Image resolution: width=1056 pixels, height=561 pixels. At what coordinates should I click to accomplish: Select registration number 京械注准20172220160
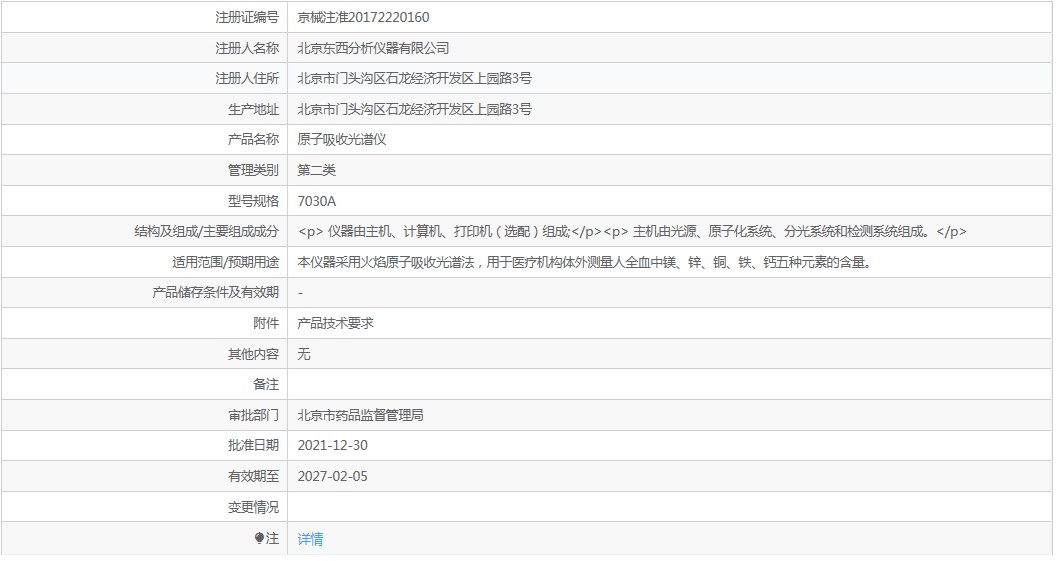point(363,18)
